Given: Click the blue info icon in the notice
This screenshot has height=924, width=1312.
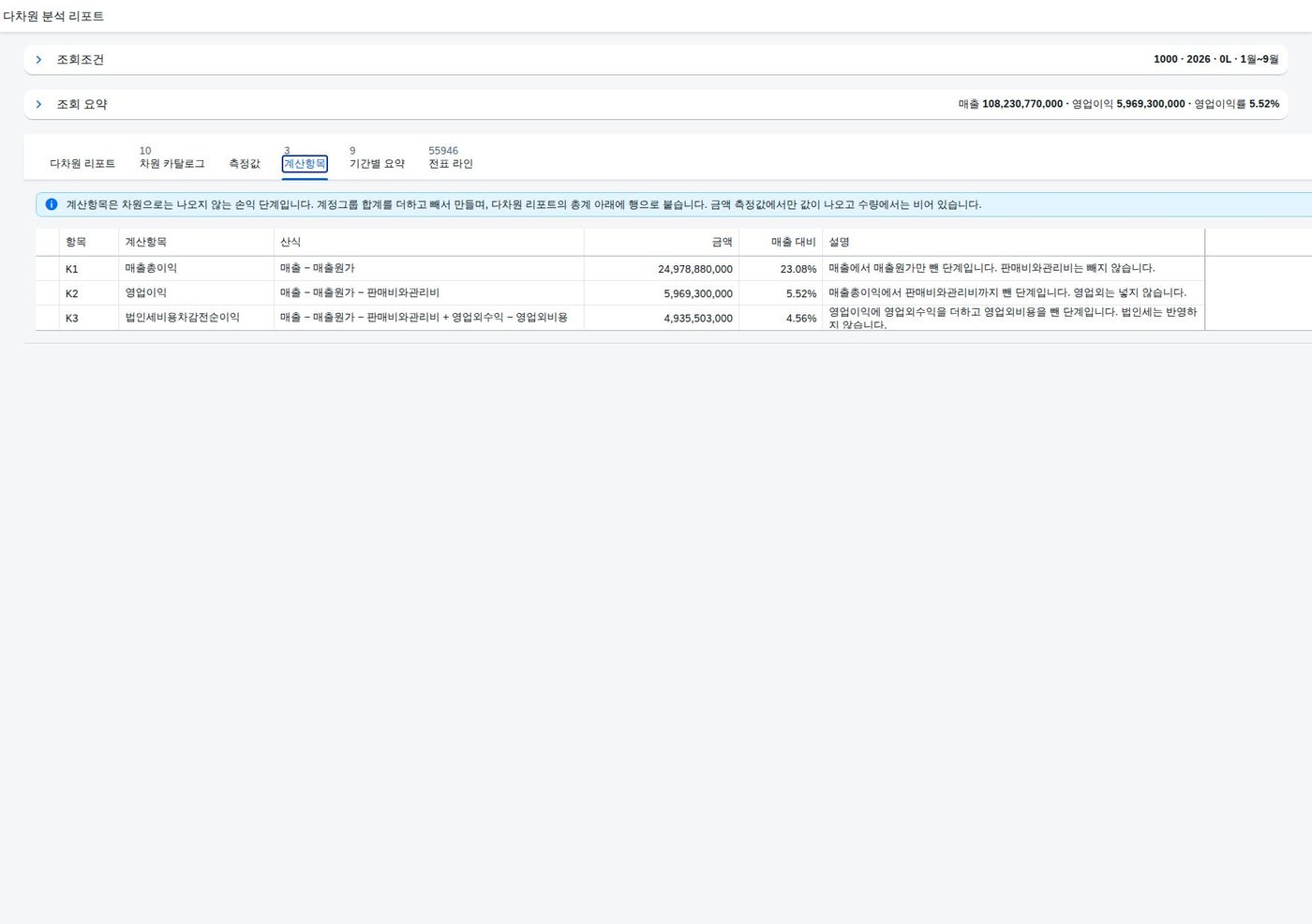Looking at the screenshot, I should click(x=52, y=204).
